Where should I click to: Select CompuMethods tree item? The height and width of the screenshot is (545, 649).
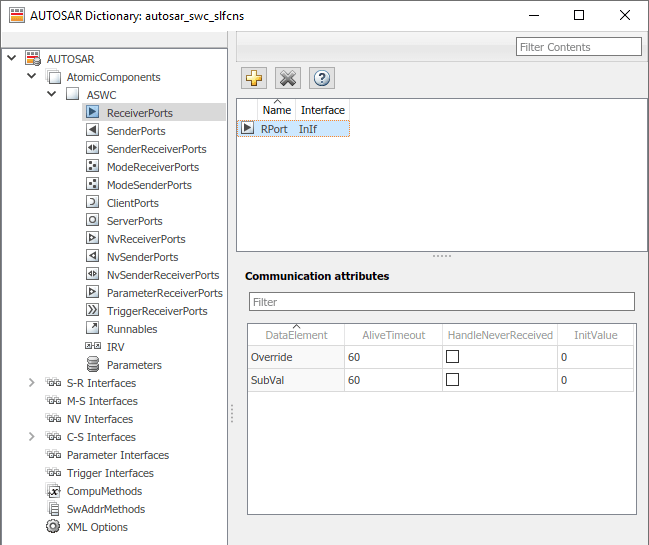click(x=104, y=491)
